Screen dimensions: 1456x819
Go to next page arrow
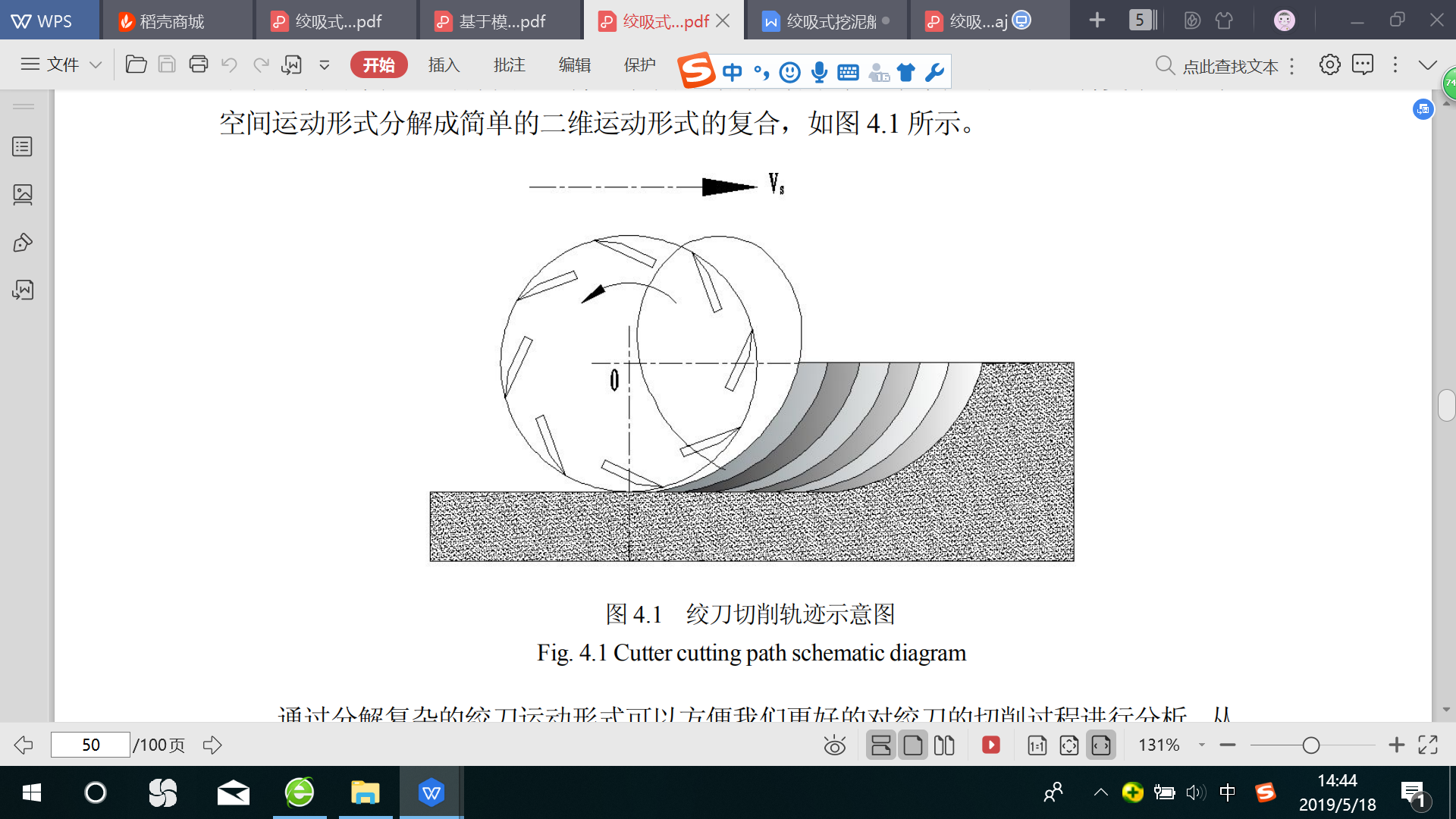[212, 745]
